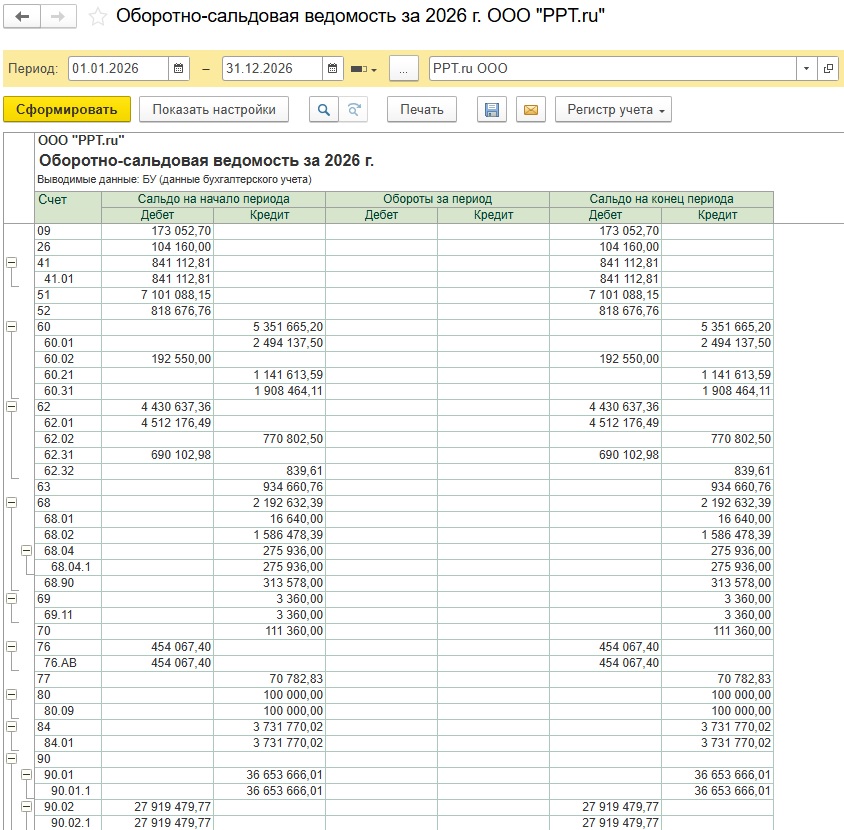Open the standard period selection dropdown
The width and height of the screenshot is (844, 830).
pos(364,69)
